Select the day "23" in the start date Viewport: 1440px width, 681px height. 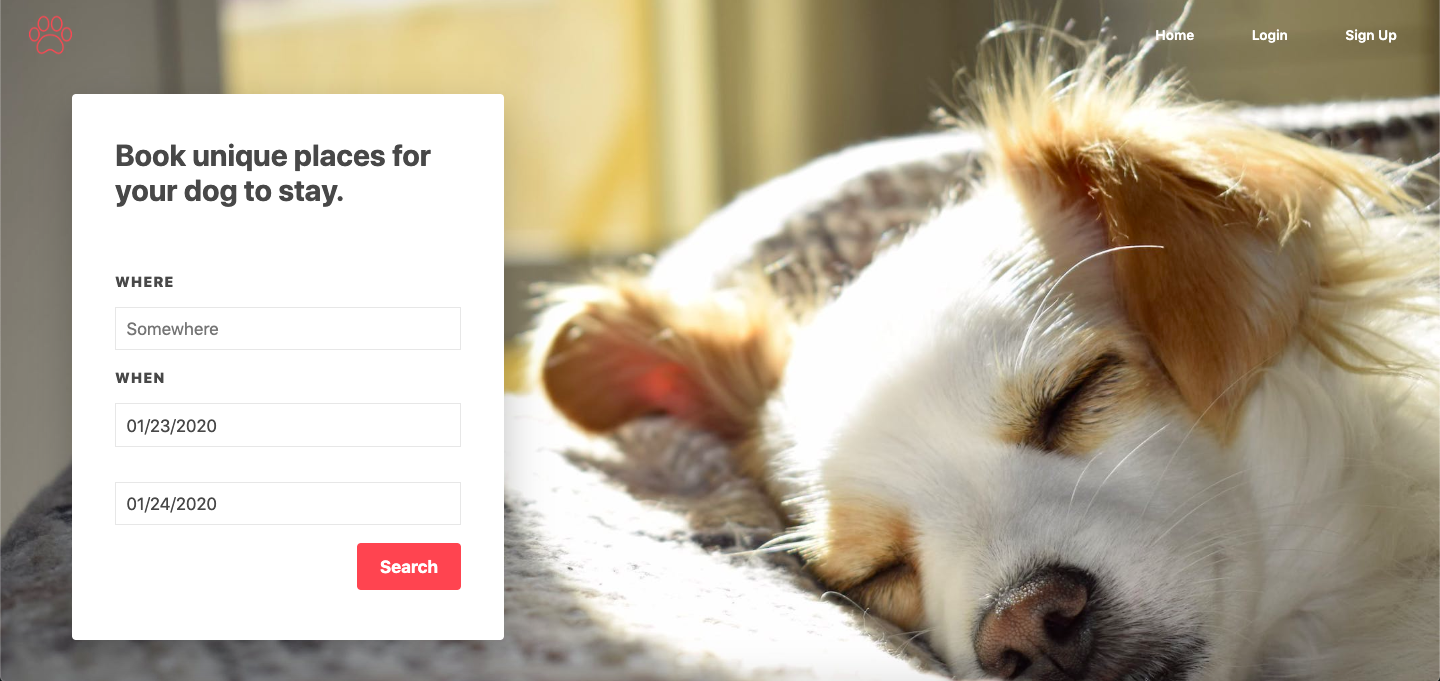[161, 426]
